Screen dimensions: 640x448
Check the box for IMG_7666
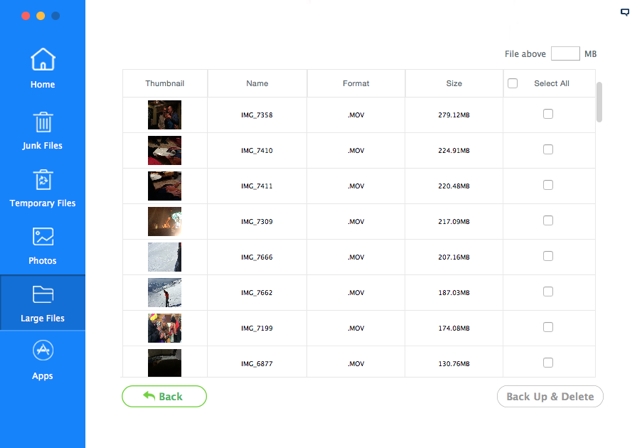coord(548,256)
